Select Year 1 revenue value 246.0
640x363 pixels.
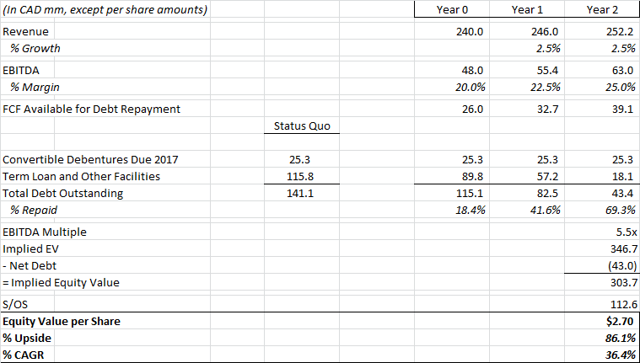click(544, 31)
